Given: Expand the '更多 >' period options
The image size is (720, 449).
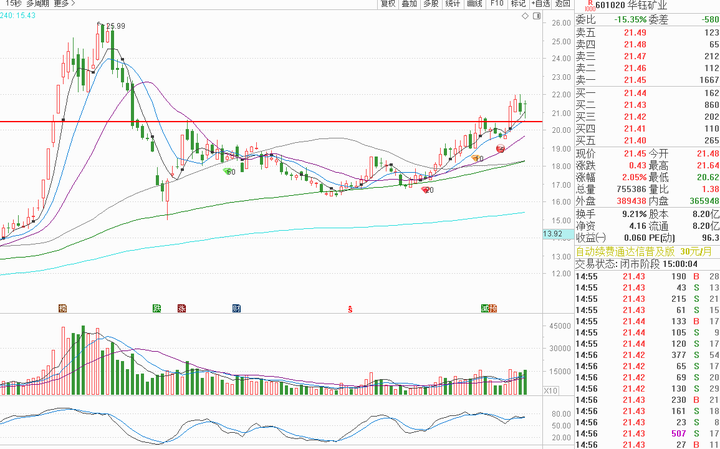Looking at the screenshot, I should point(64,4).
